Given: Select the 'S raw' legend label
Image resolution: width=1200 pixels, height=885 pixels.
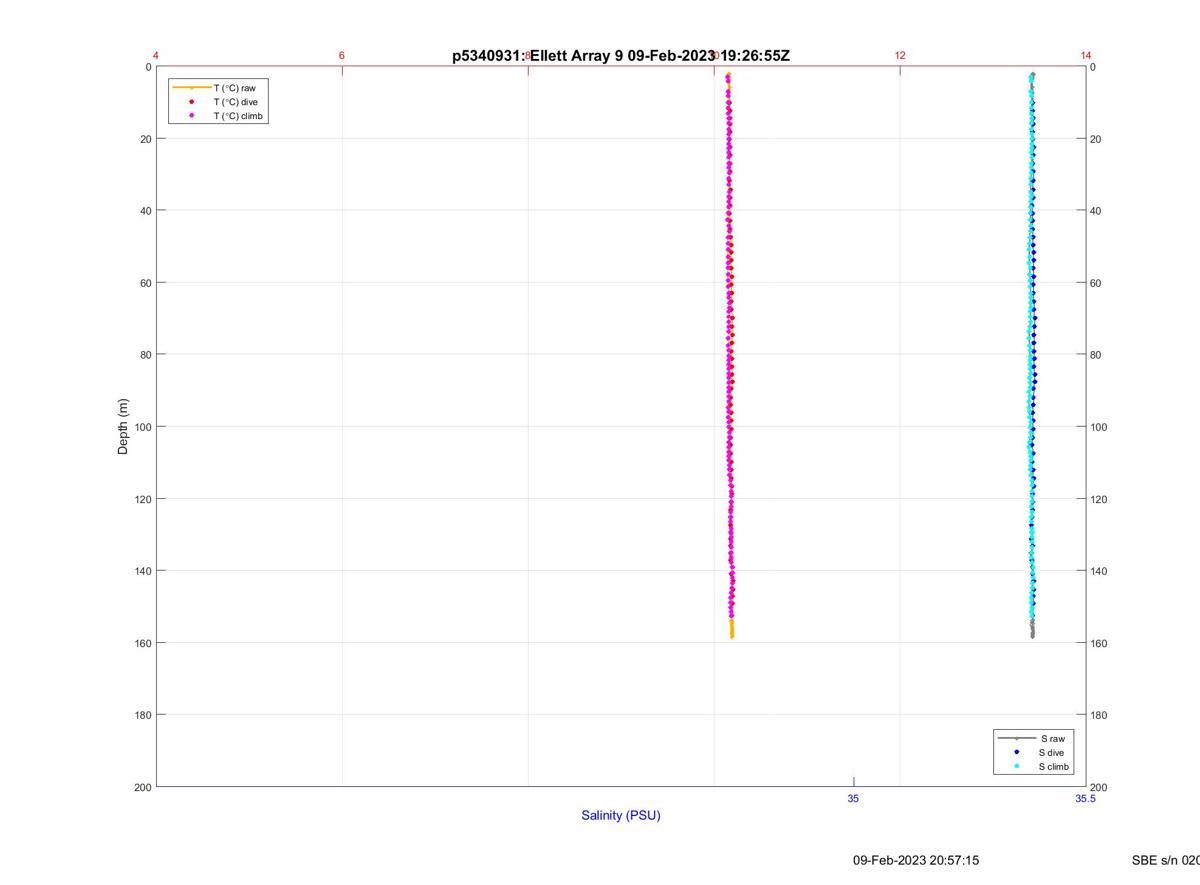Looking at the screenshot, I should click(1051, 738).
